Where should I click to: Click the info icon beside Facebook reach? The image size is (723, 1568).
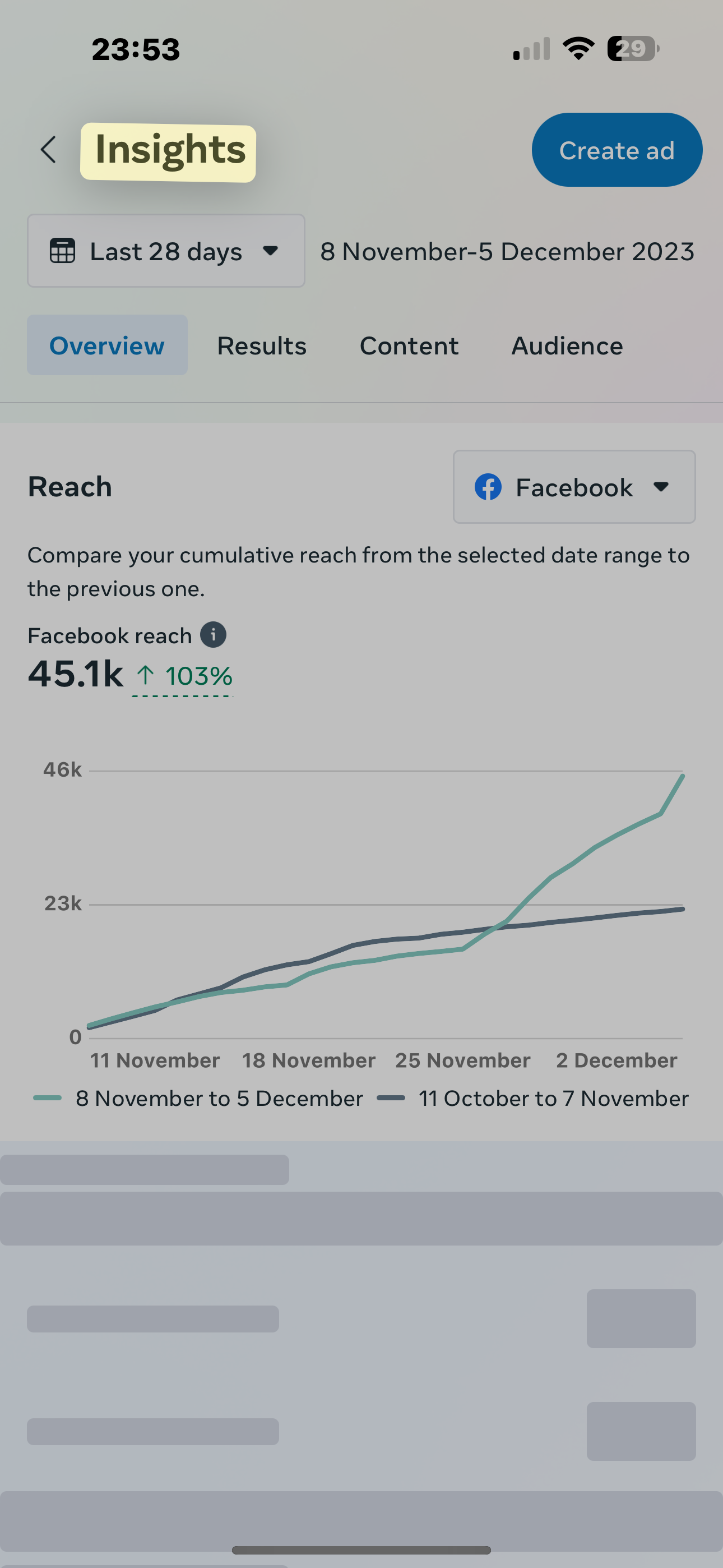pos(213,635)
